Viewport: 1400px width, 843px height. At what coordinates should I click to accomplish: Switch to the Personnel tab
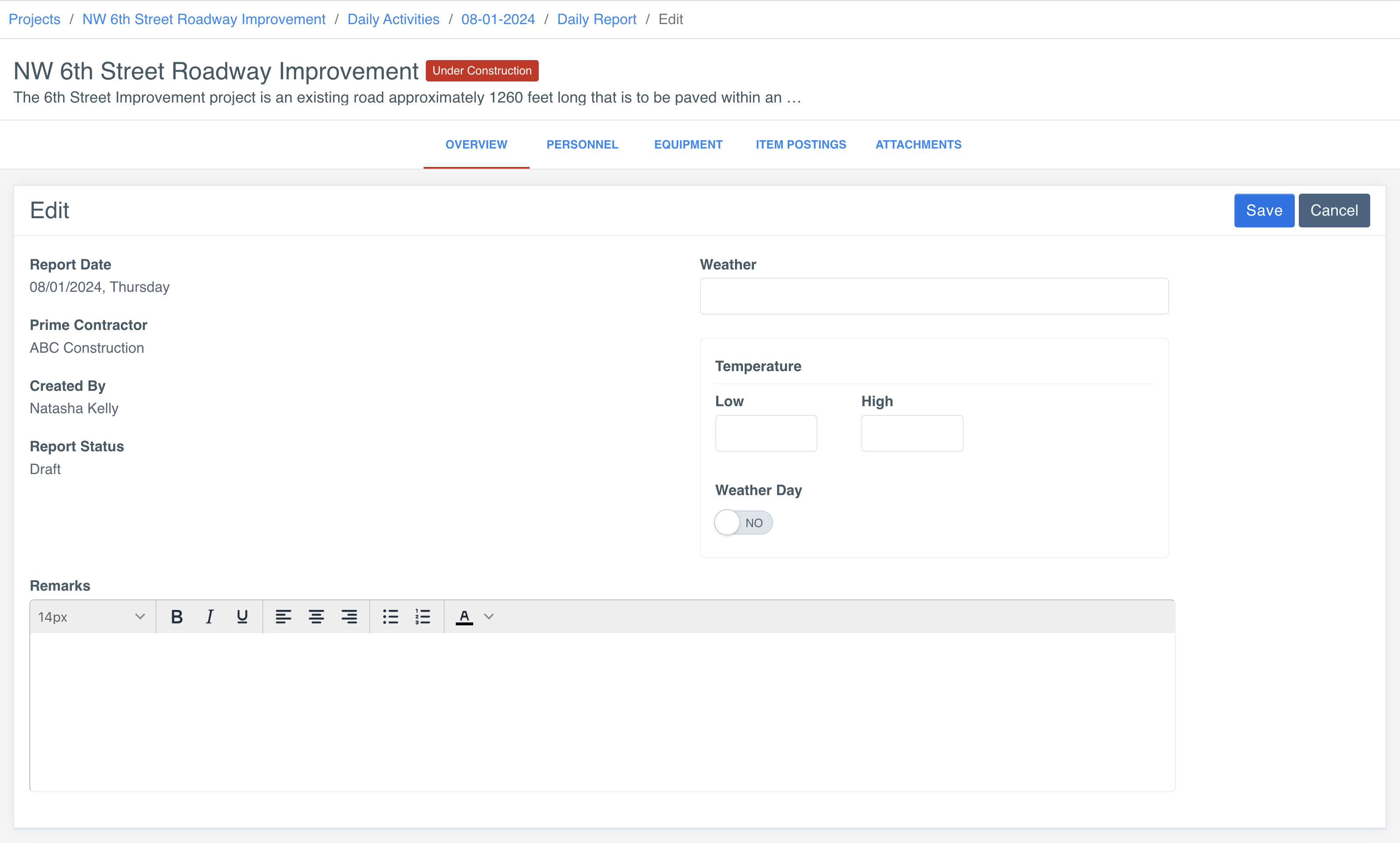(582, 144)
